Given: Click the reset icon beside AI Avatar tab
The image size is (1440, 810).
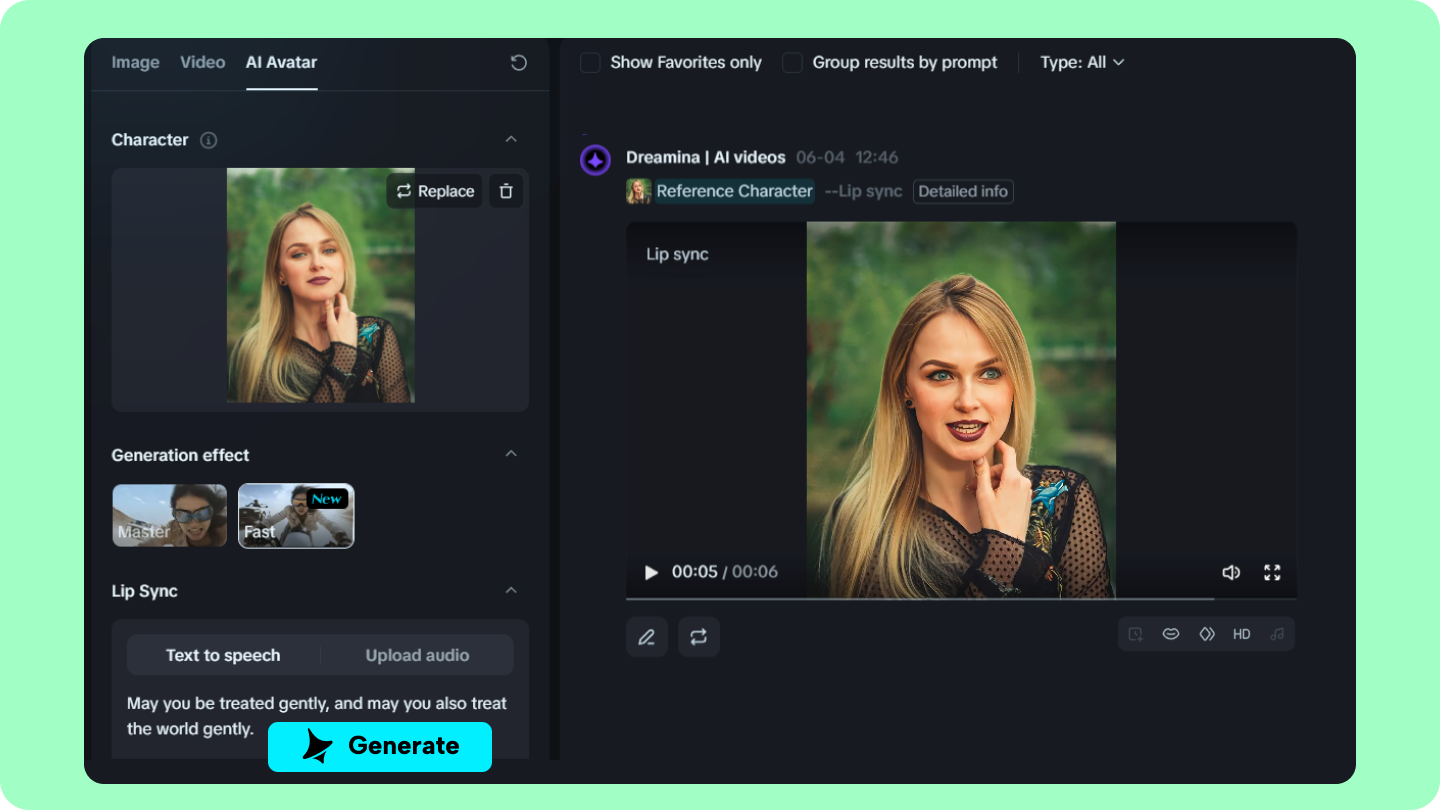Looking at the screenshot, I should point(518,63).
